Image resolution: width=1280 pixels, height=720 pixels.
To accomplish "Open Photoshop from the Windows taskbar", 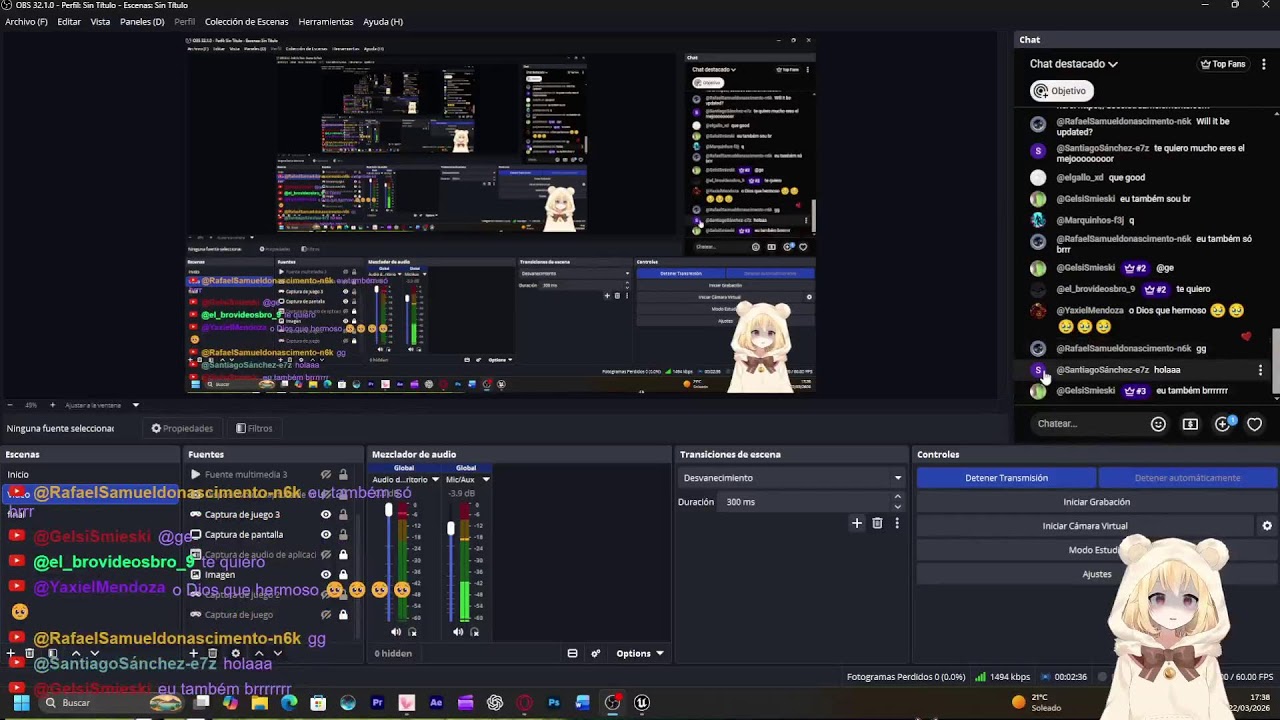I will tap(553, 703).
